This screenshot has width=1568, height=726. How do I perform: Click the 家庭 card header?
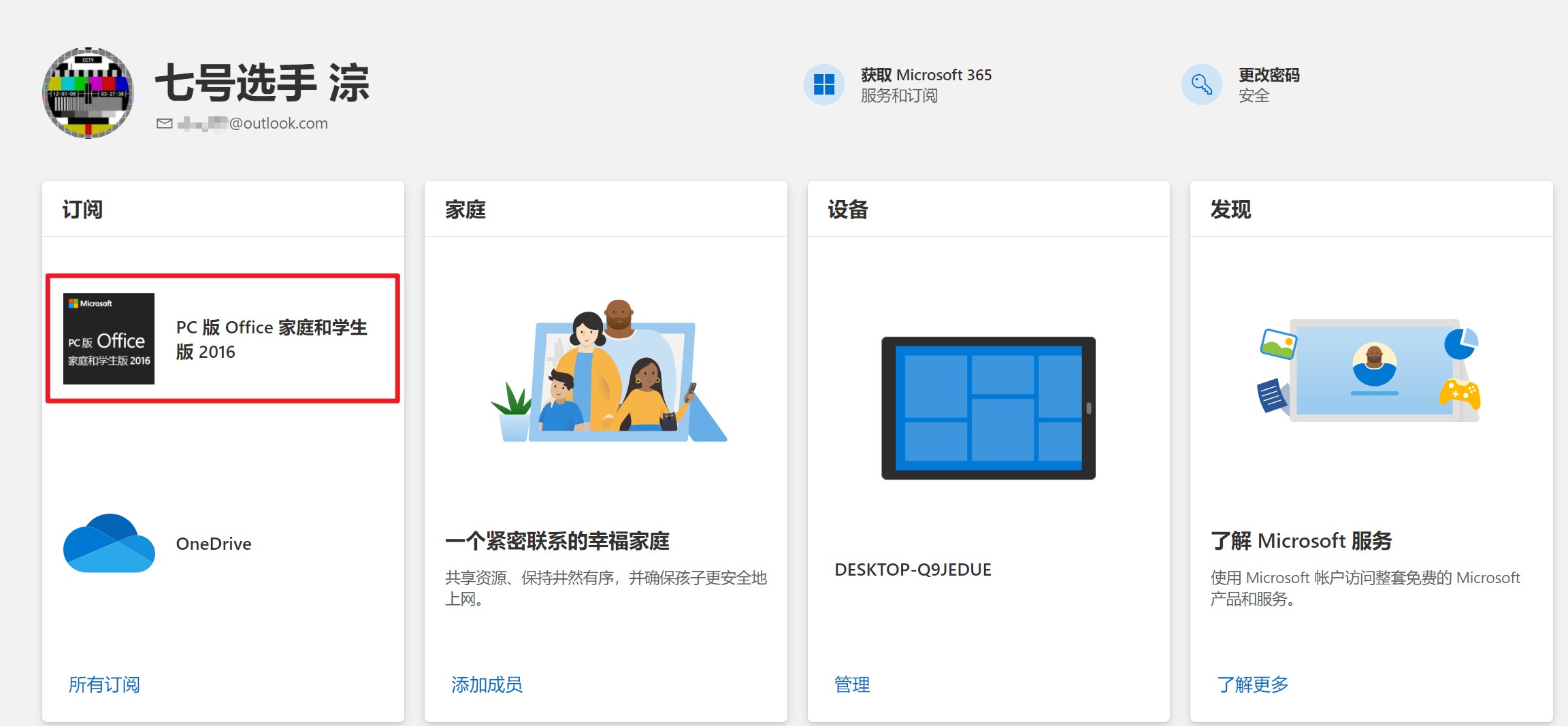pyautogui.click(x=465, y=210)
